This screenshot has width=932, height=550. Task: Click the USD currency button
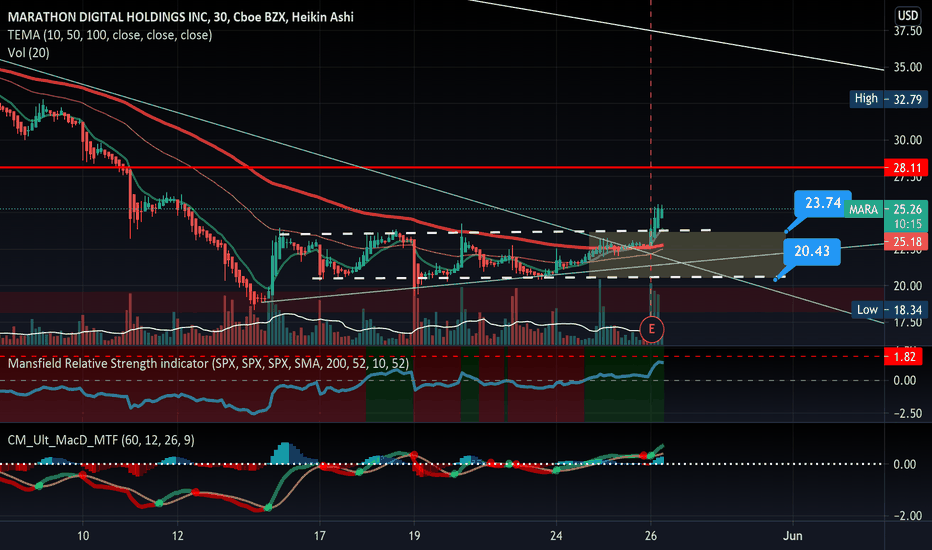(908, 15)
